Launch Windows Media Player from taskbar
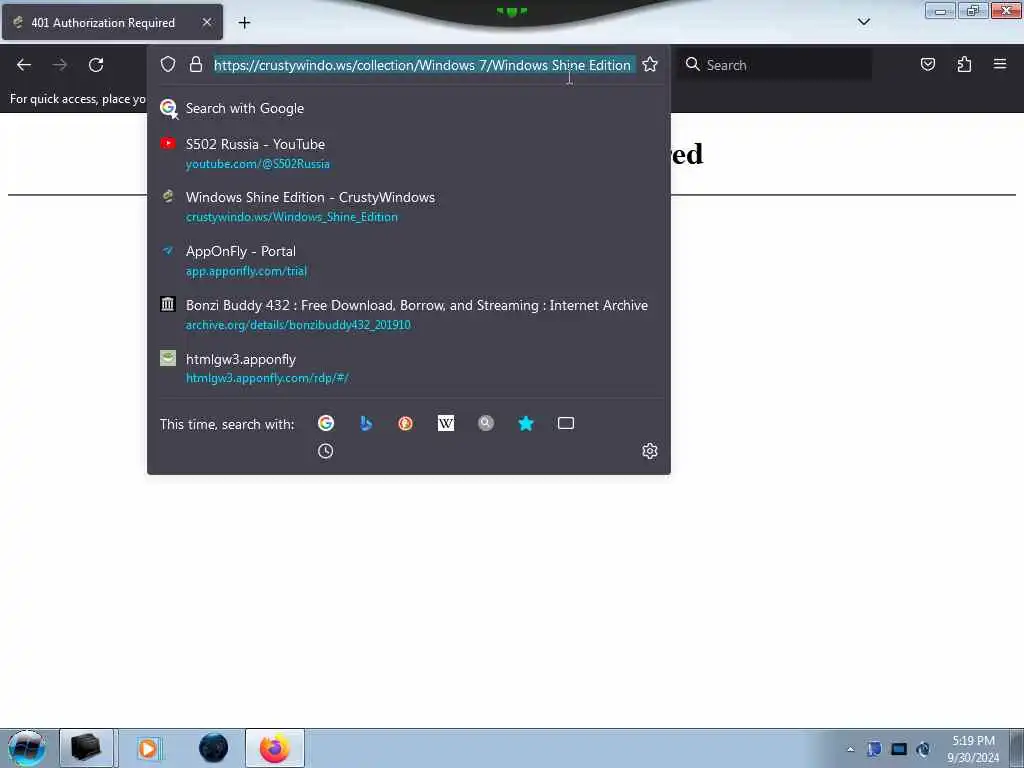 148,748
